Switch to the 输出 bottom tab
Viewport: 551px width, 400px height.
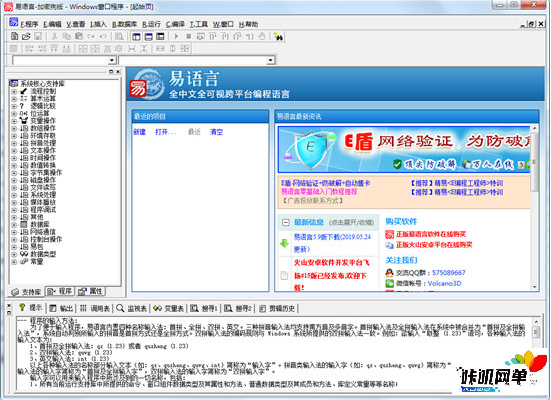pyautogui.click(x=61, y=308)
